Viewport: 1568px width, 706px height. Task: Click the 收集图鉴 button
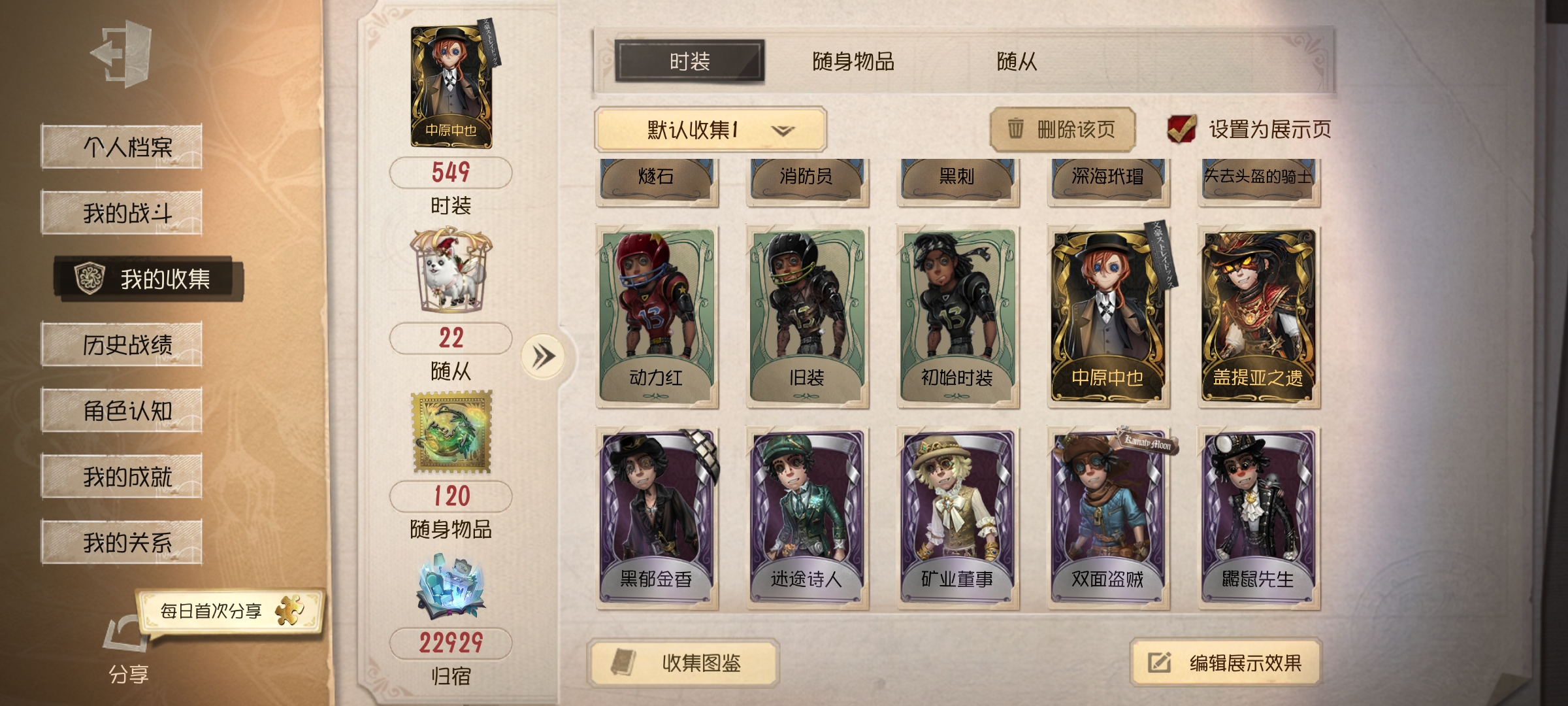(683, 663)
